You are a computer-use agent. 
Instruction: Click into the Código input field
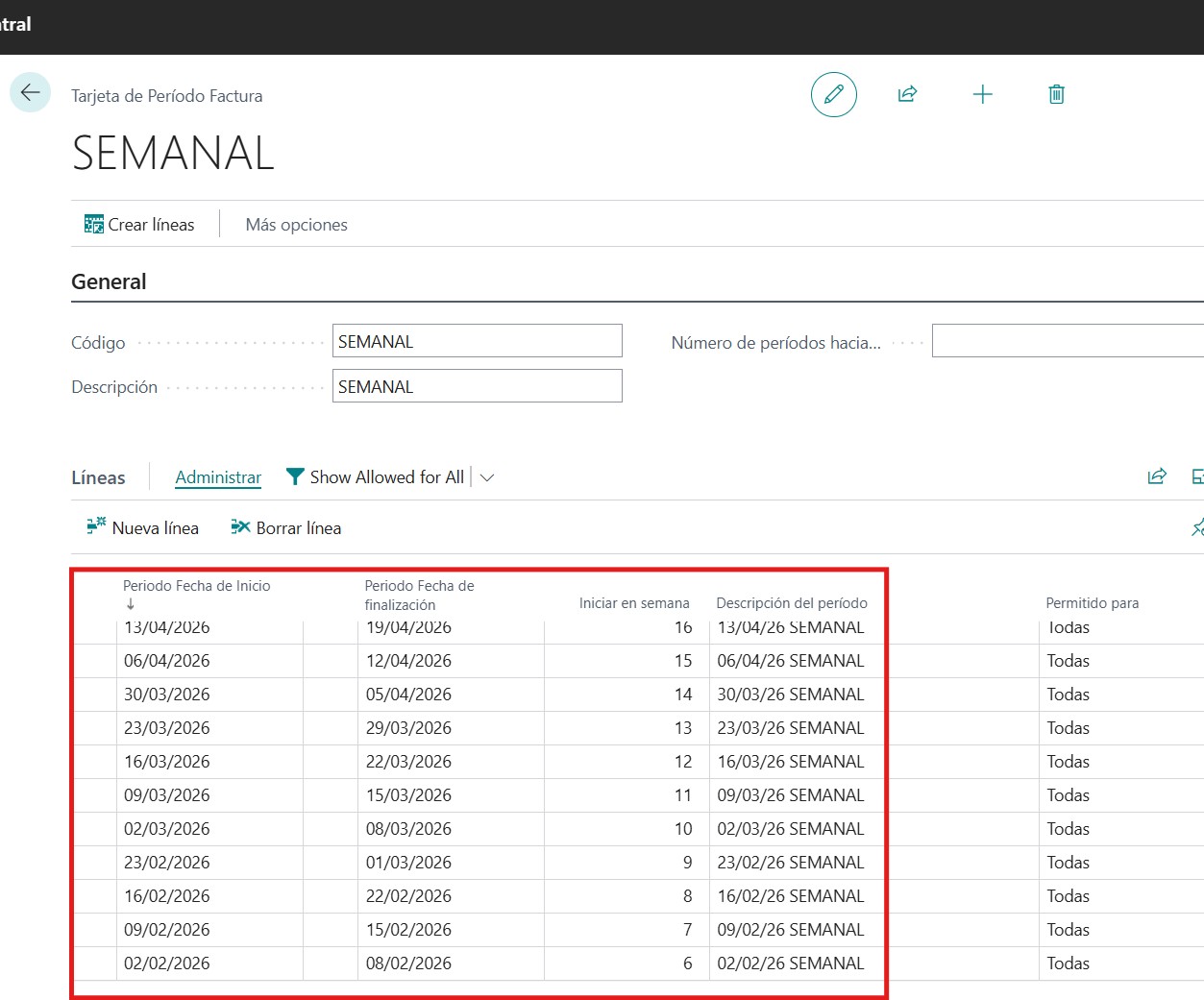[x=477, y=341]
